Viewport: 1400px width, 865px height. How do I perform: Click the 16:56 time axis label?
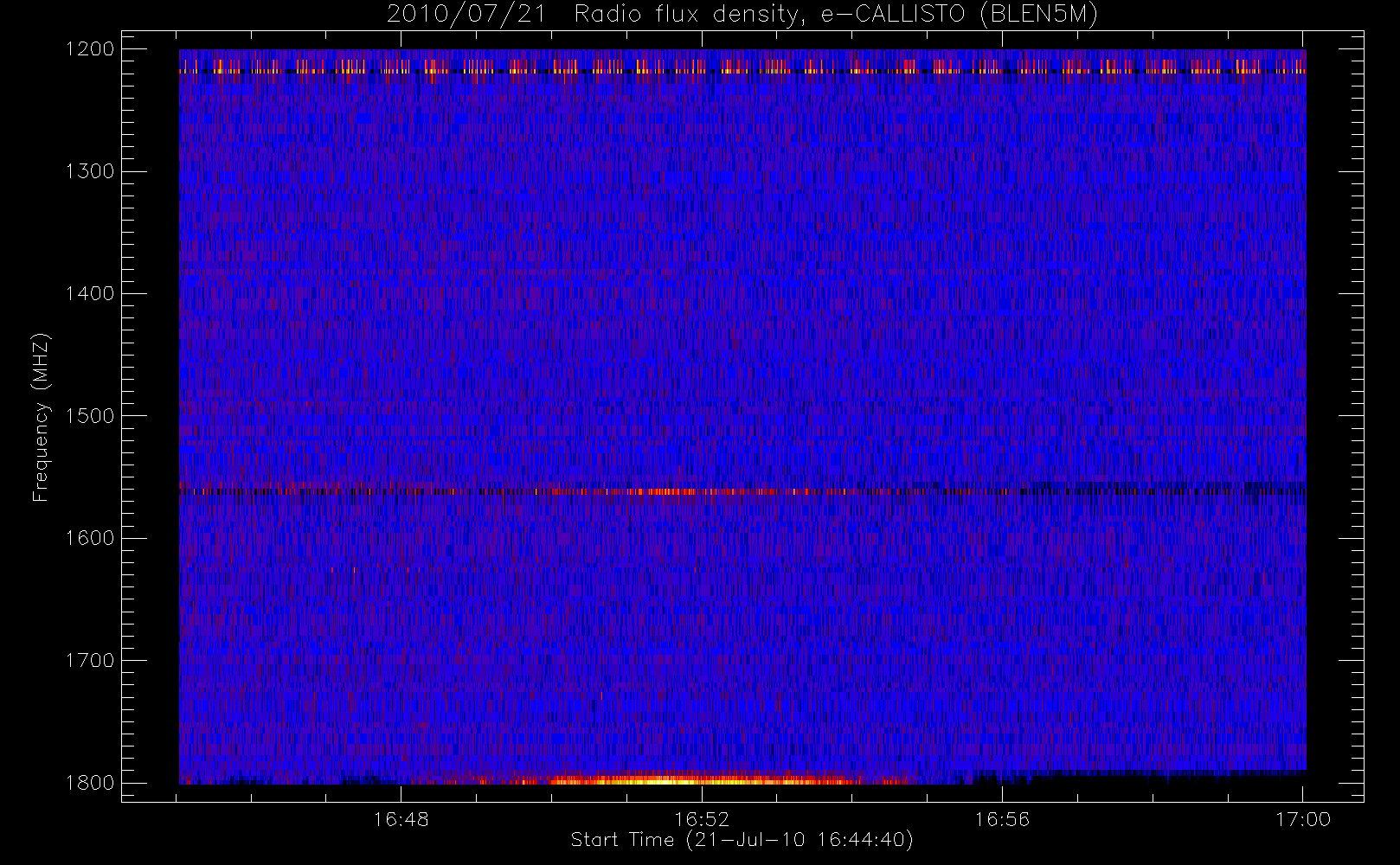(1002, 819)
